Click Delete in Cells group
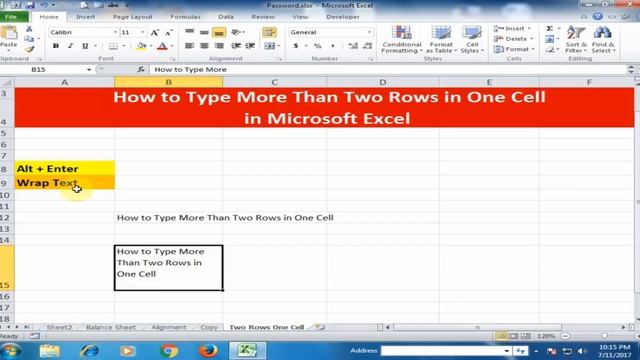This screenshot has width=640, height=360. click(513, 39)
